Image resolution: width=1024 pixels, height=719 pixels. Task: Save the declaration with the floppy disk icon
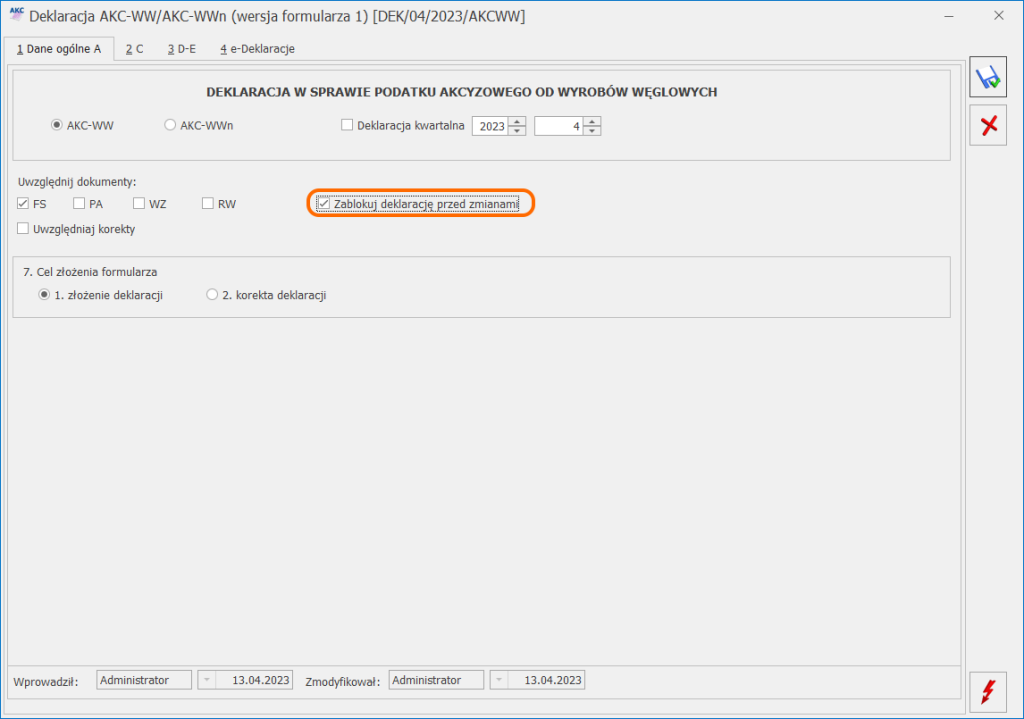[987, 76]
